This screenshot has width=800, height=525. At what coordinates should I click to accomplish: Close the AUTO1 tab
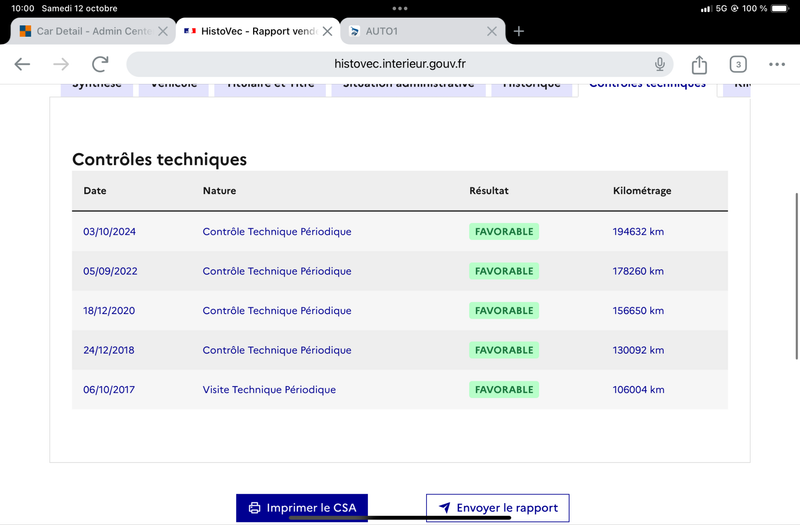492,31
